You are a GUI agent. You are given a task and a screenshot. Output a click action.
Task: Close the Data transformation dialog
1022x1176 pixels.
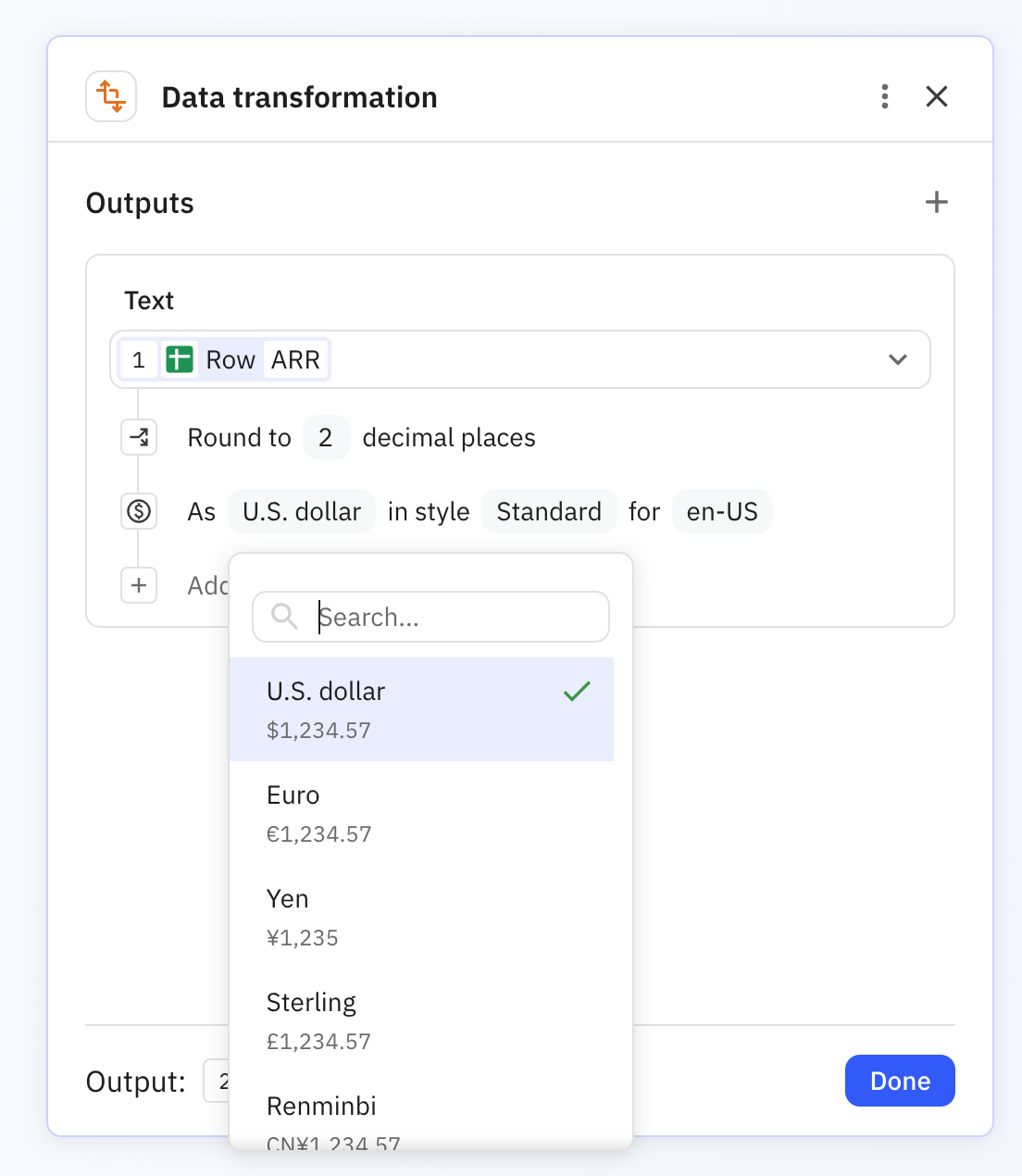click(x=936, y=95)
